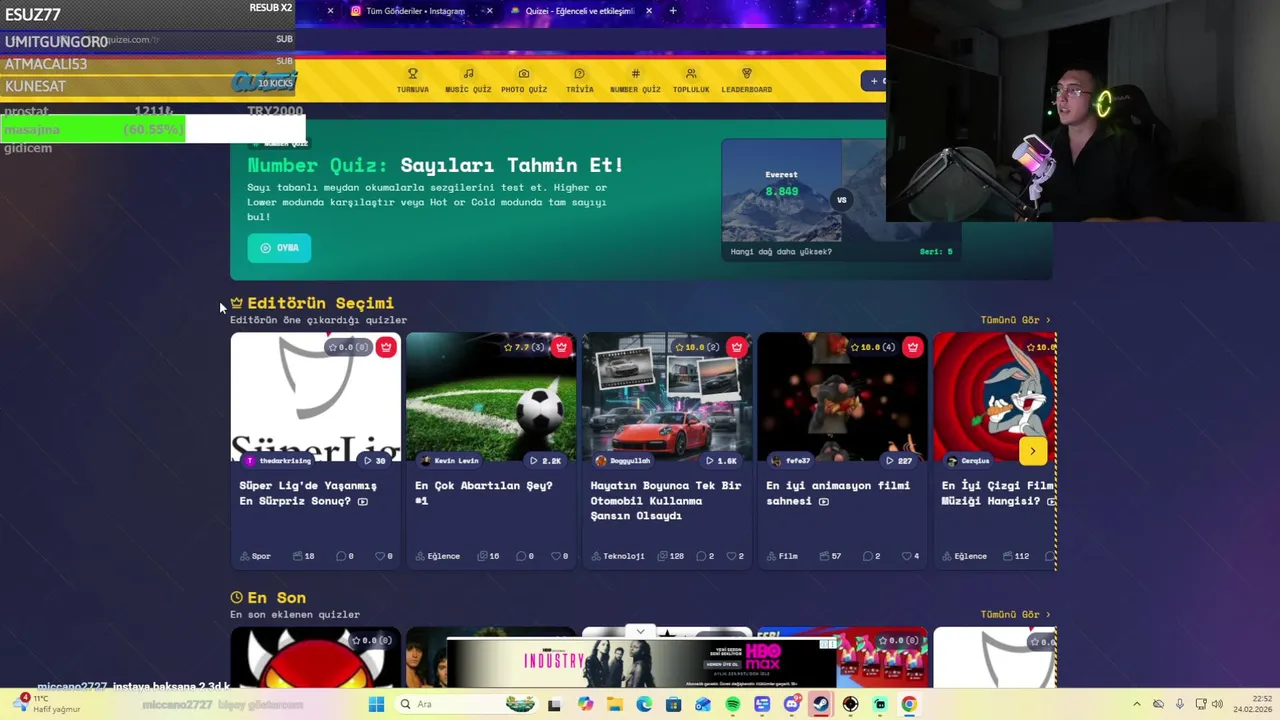Image resolution: width=1280 pixels, height=720 pixels.
Task: Click like heart on Süper Lig card
Action: tap(380, 556)
